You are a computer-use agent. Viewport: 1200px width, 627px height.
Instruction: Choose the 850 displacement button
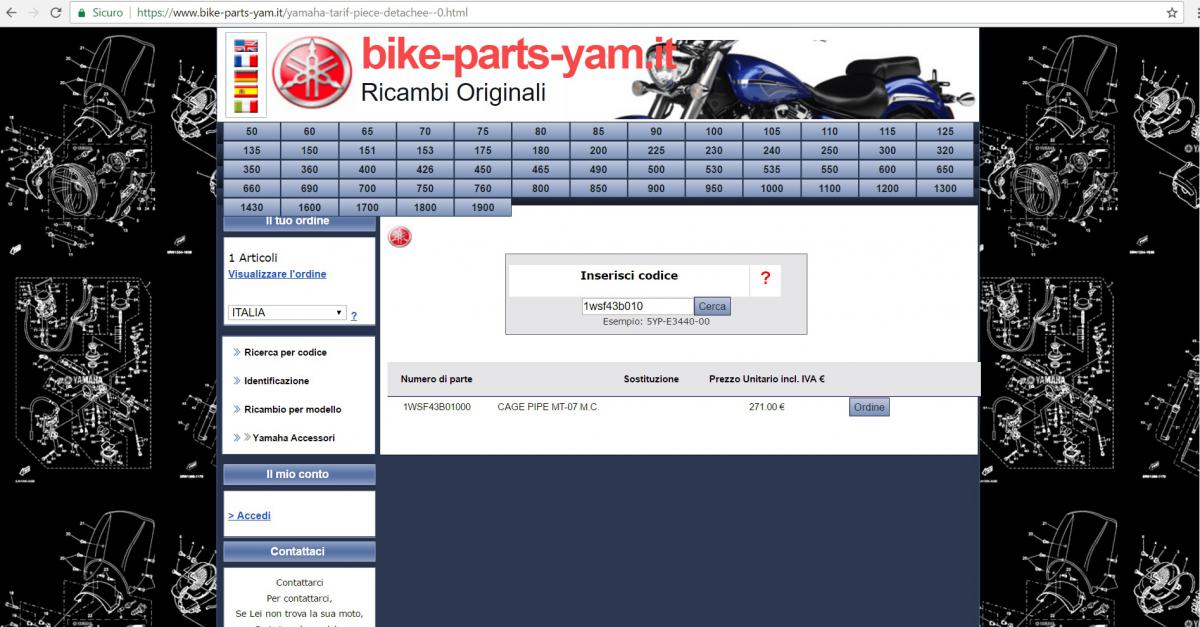[x=598, y=189]
